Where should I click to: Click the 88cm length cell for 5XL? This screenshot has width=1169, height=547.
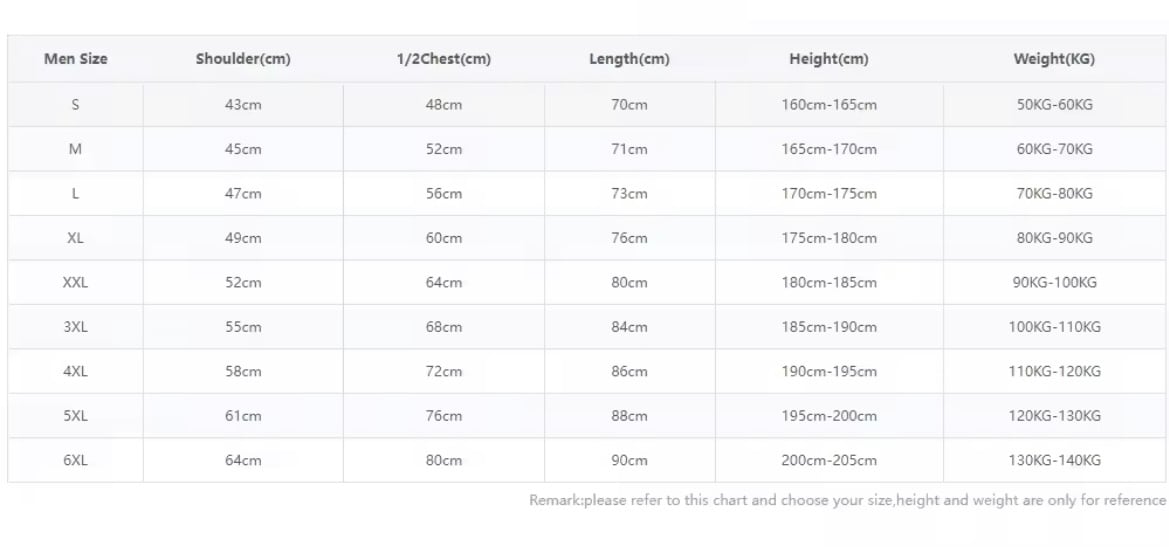tap(629, 416)
